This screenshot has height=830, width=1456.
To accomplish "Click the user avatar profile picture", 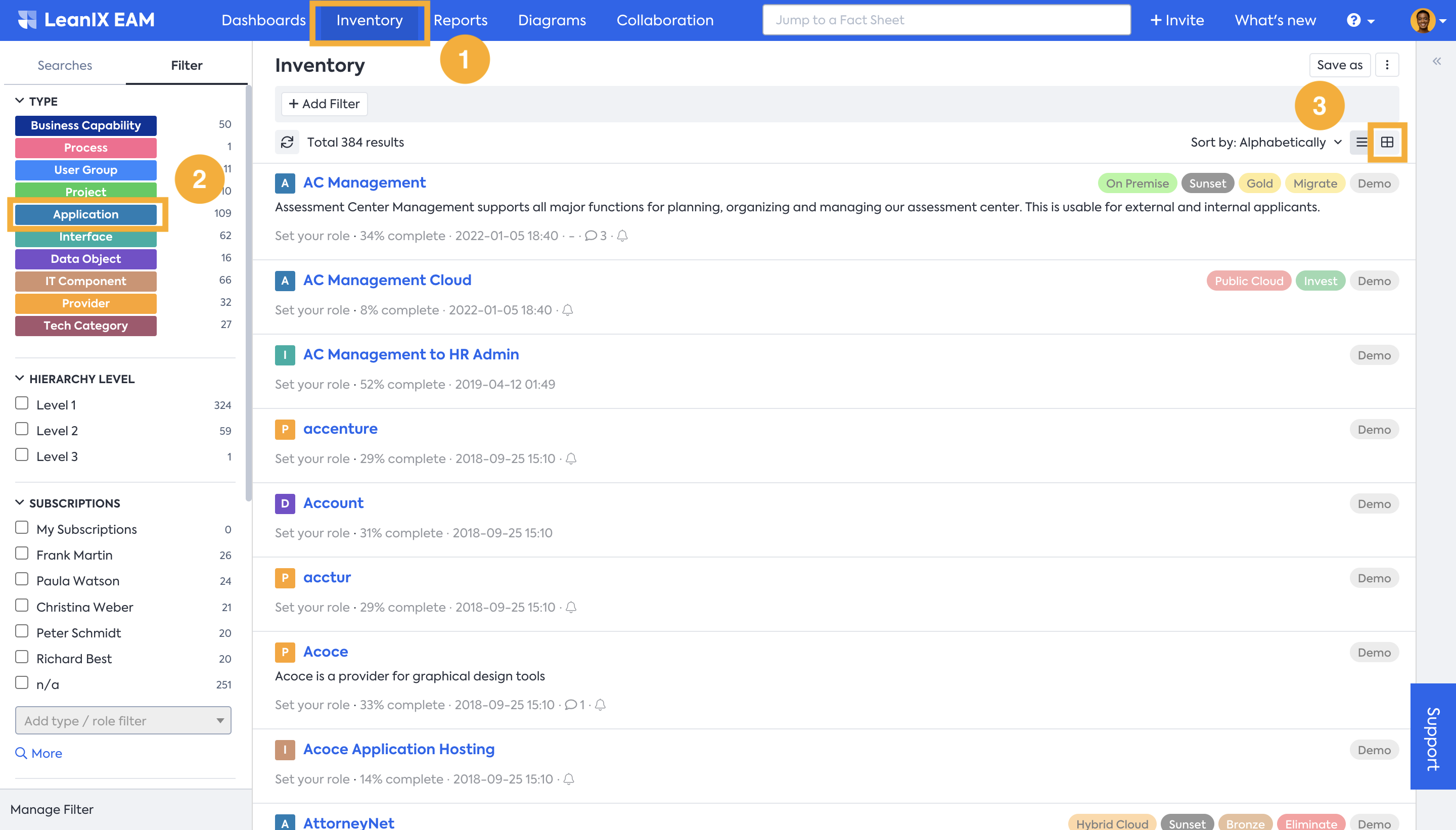I will (x=1422, y=21).
